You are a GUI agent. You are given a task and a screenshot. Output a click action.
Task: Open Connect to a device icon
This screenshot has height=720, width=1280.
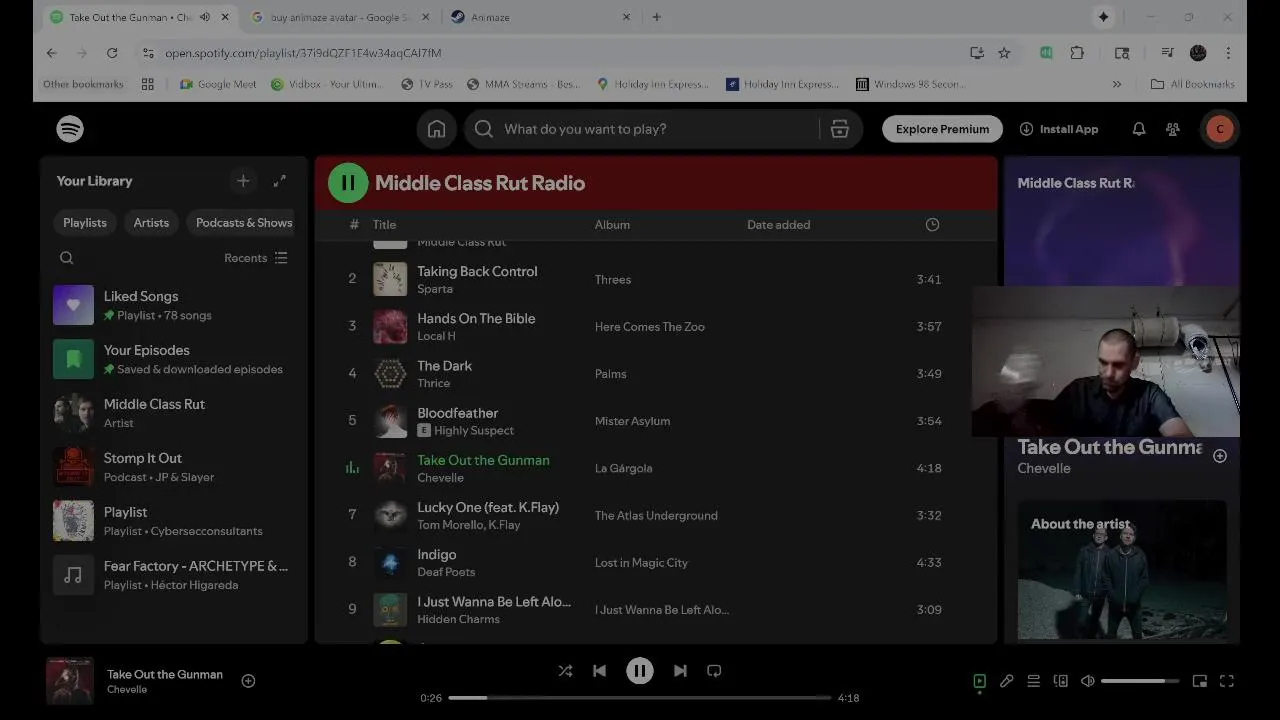click(x=1061, y=681)
